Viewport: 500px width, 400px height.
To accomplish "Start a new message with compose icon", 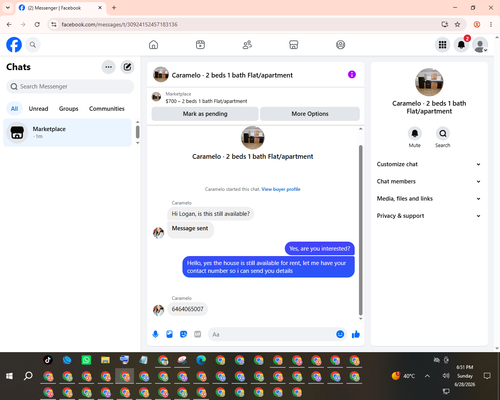I will (127, 67).
